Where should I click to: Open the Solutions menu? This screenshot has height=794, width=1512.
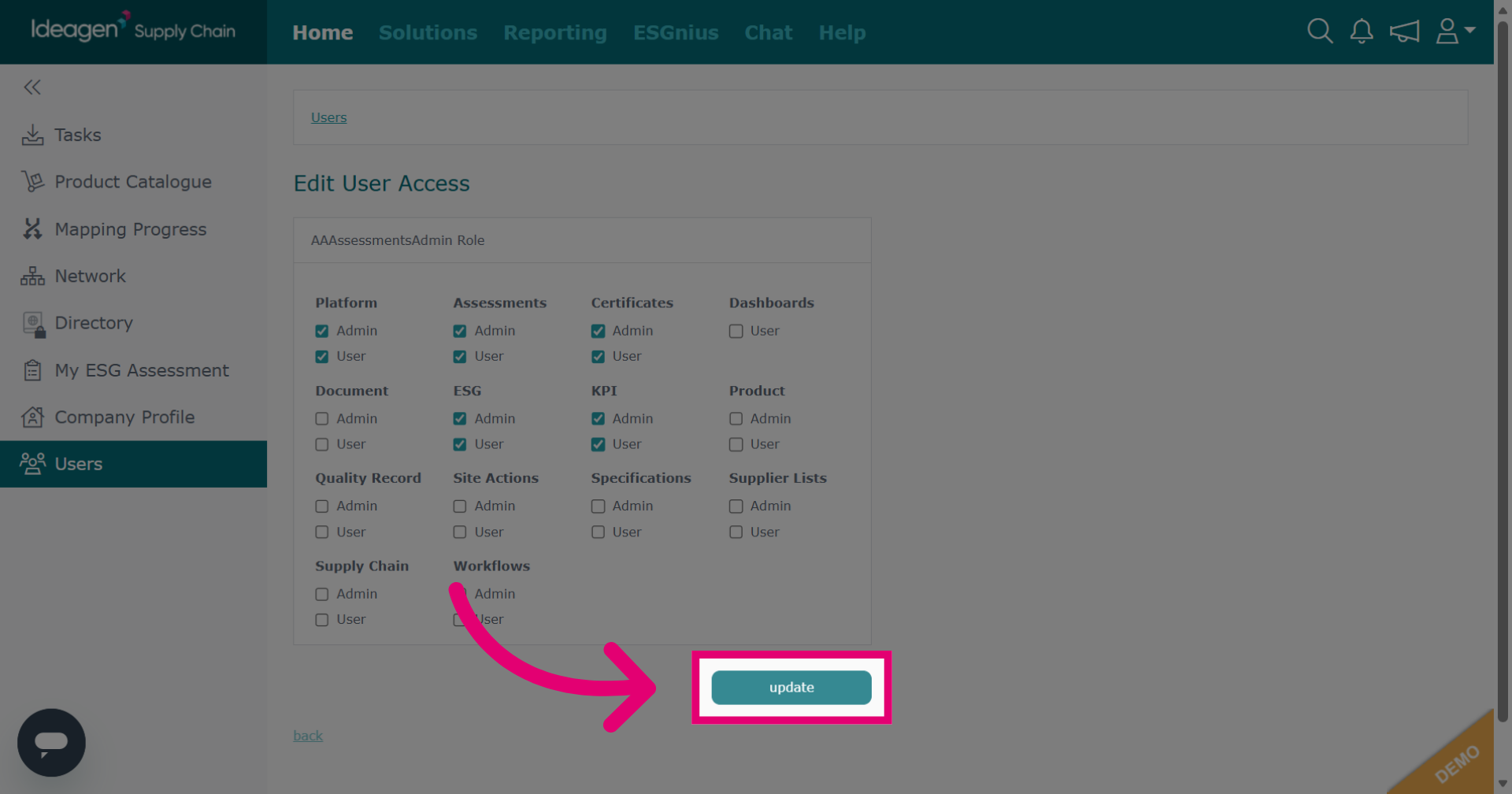click(x=428, y=32)
